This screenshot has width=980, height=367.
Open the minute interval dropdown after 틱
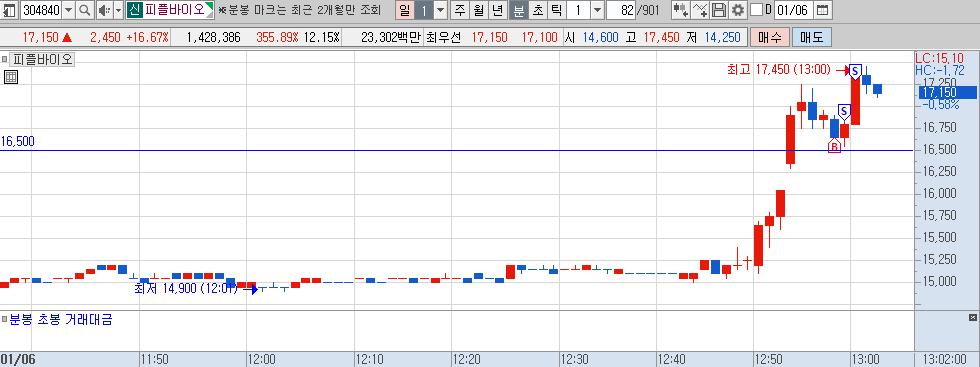point(598,10)
